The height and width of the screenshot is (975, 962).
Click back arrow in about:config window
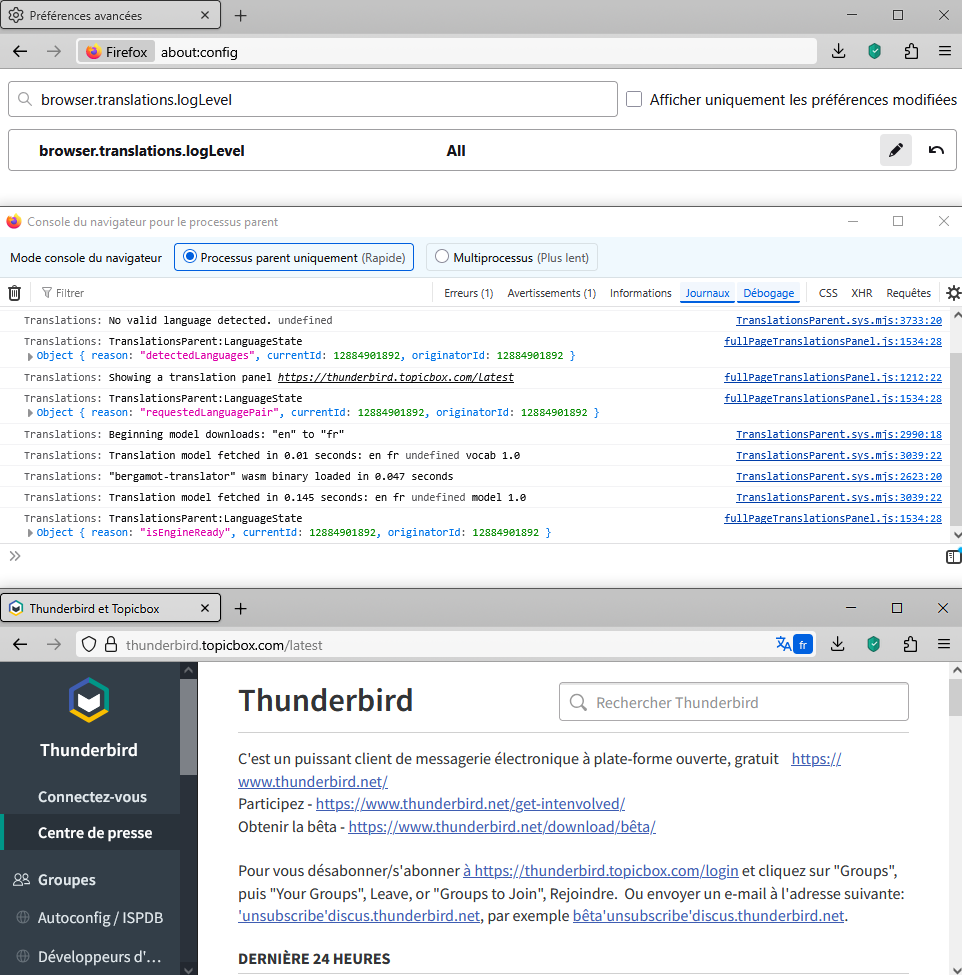point(20,52)
